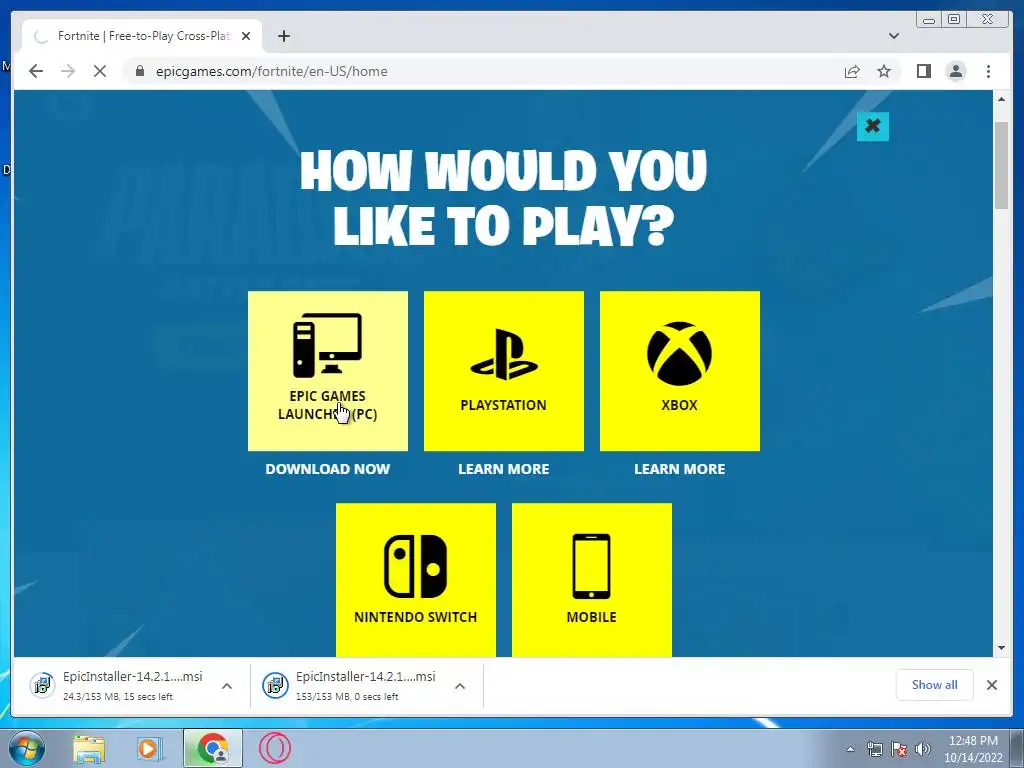Bookmark this page with the star
1024x768 pixels.
[884, 71]
